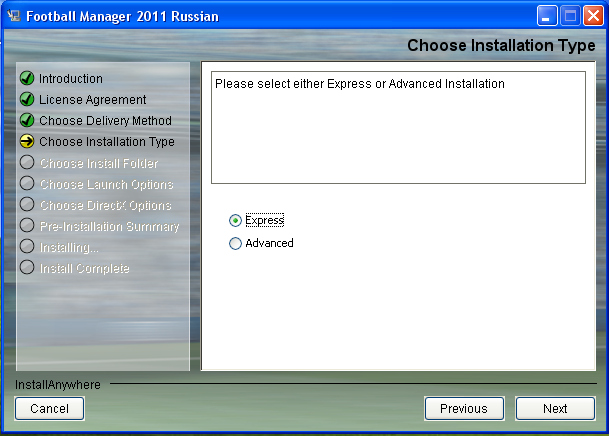Click the Choose Installation Type step label
The height and width of the screenshot is (436, 609).
coord(107,142)
